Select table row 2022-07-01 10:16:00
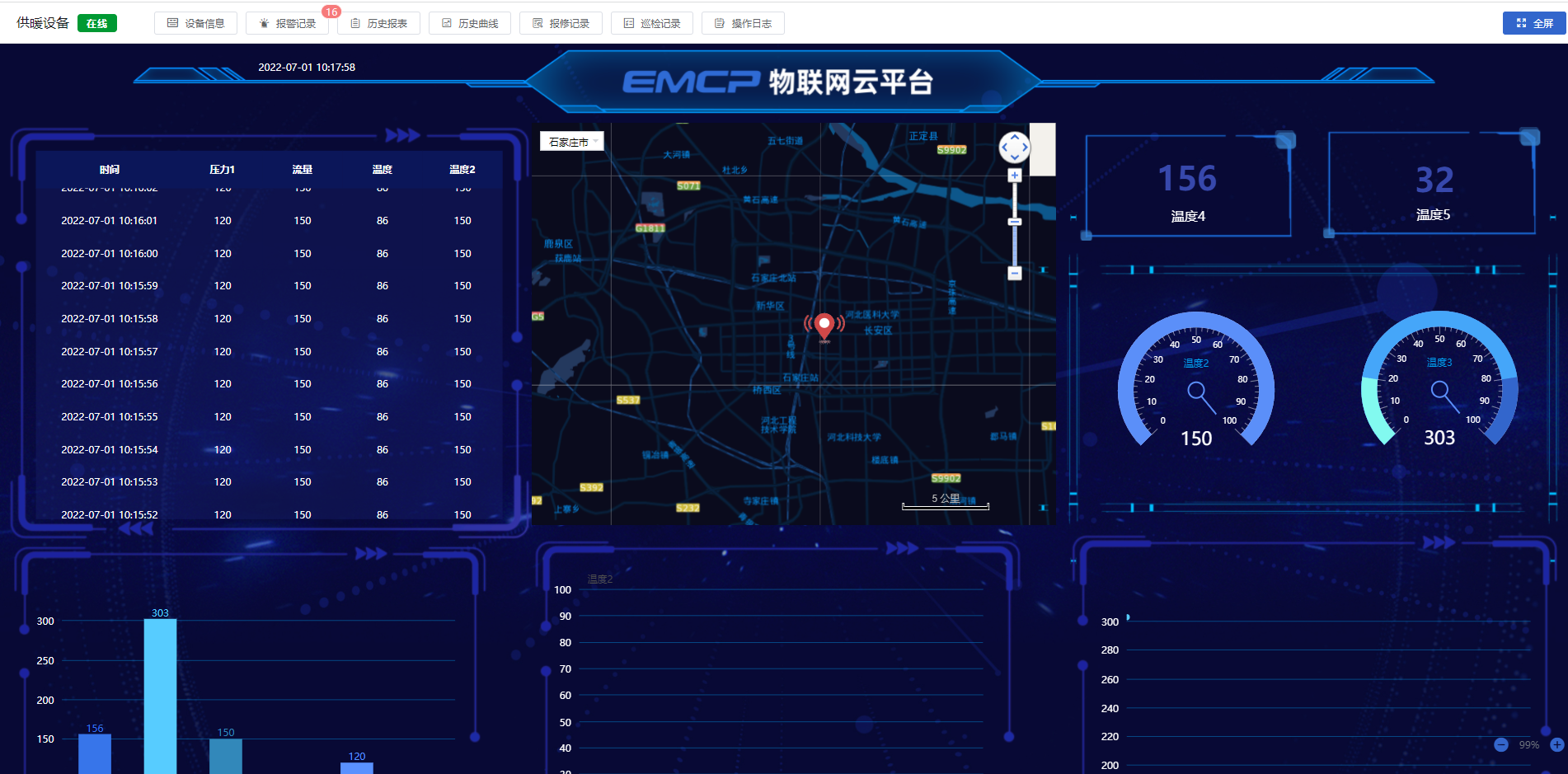This screenshot has height=774, width=1568. tap(269, 253)
